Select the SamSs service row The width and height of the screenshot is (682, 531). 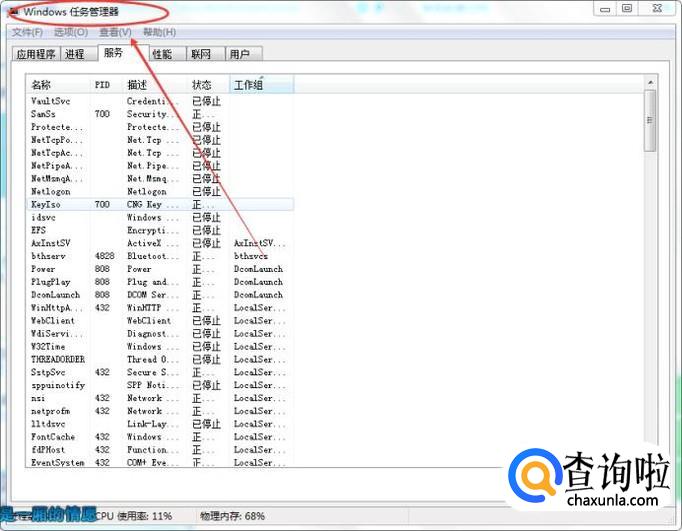click(160, 114)
